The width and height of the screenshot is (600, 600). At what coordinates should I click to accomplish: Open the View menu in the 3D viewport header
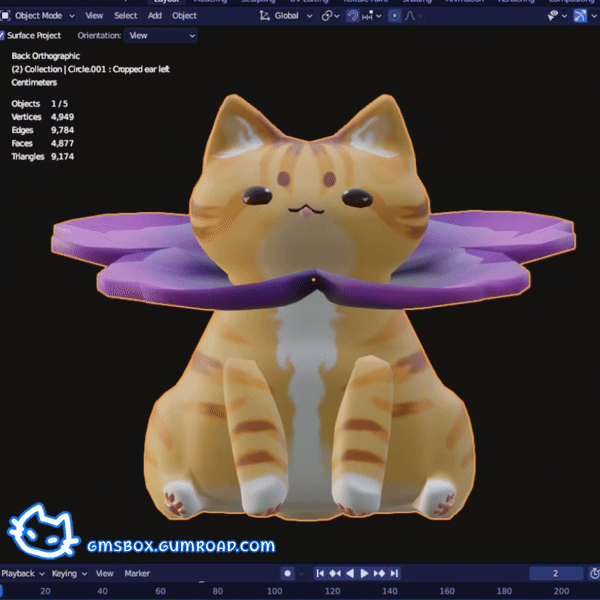click(94, 16)
